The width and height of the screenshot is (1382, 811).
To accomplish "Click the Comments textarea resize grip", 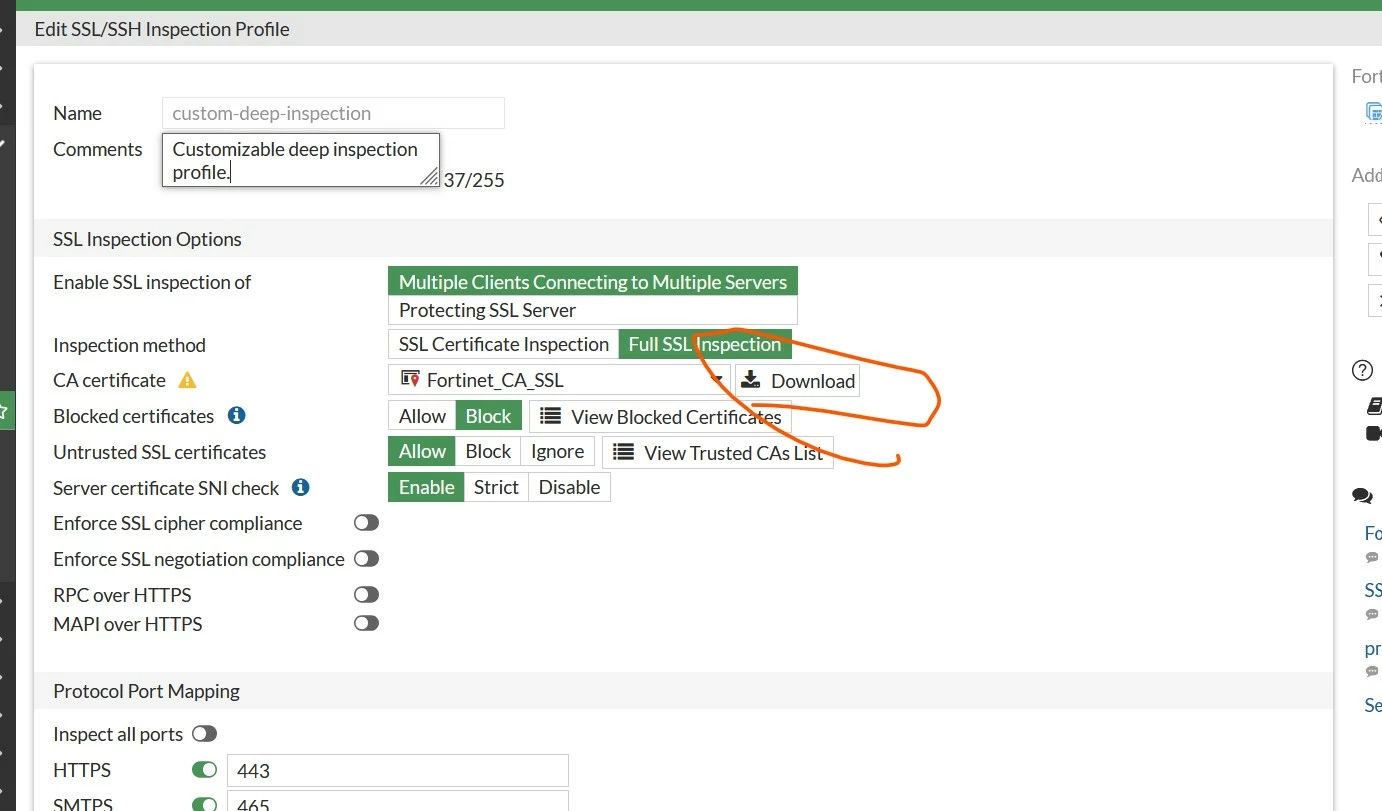I will click(429, 176).
